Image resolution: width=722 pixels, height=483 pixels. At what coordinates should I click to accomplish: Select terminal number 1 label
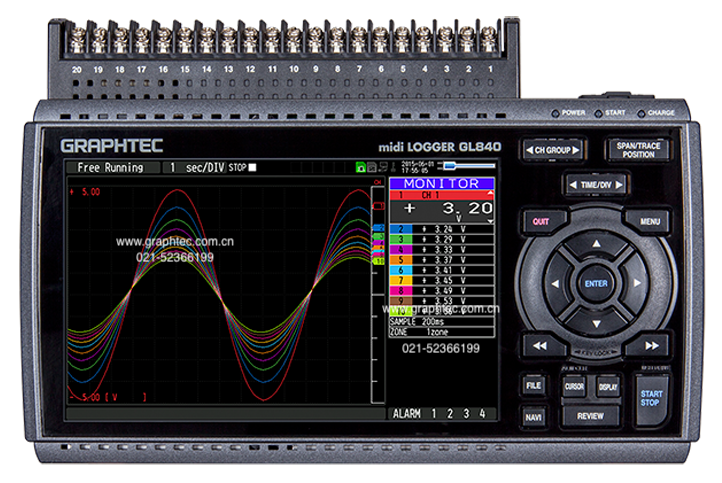tap(490, 69)
